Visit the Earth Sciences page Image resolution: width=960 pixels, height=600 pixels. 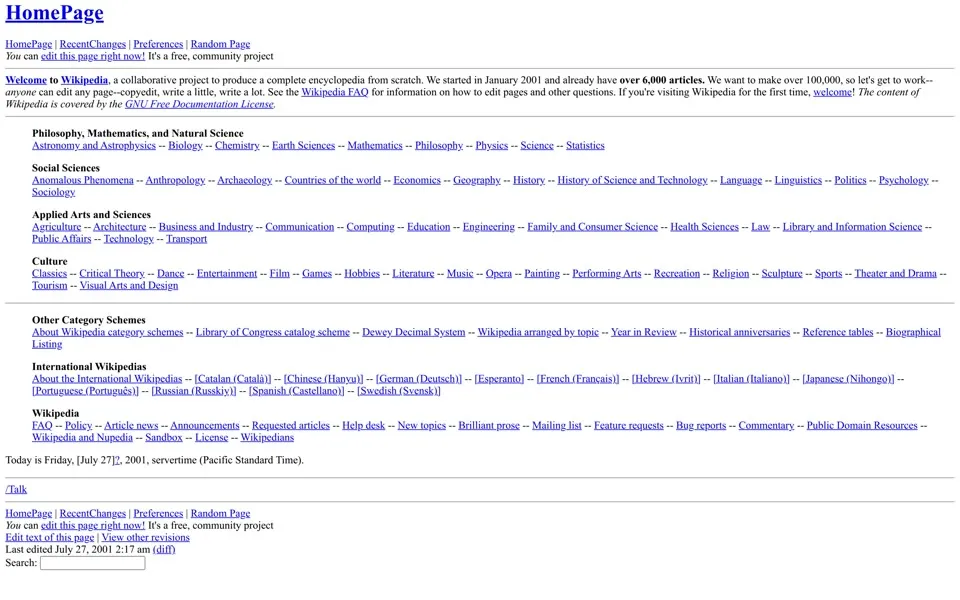pos(304,145)
